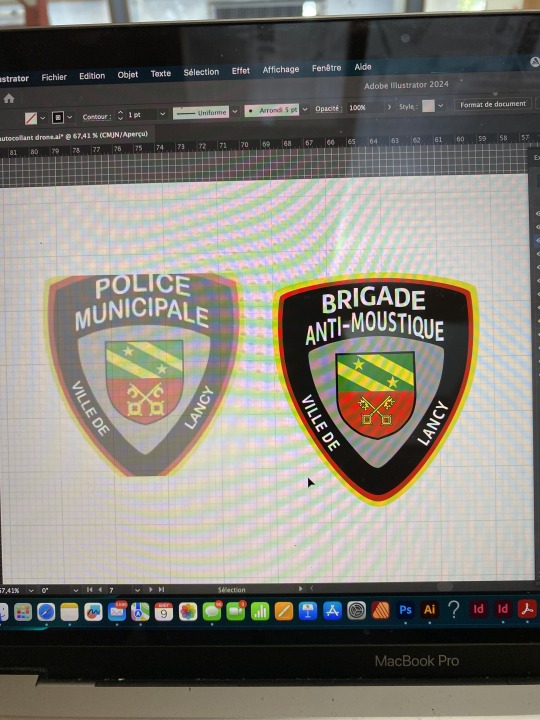540x720 pixels.
Task: Go to last artboard
Action: click(x=161, y=590)
